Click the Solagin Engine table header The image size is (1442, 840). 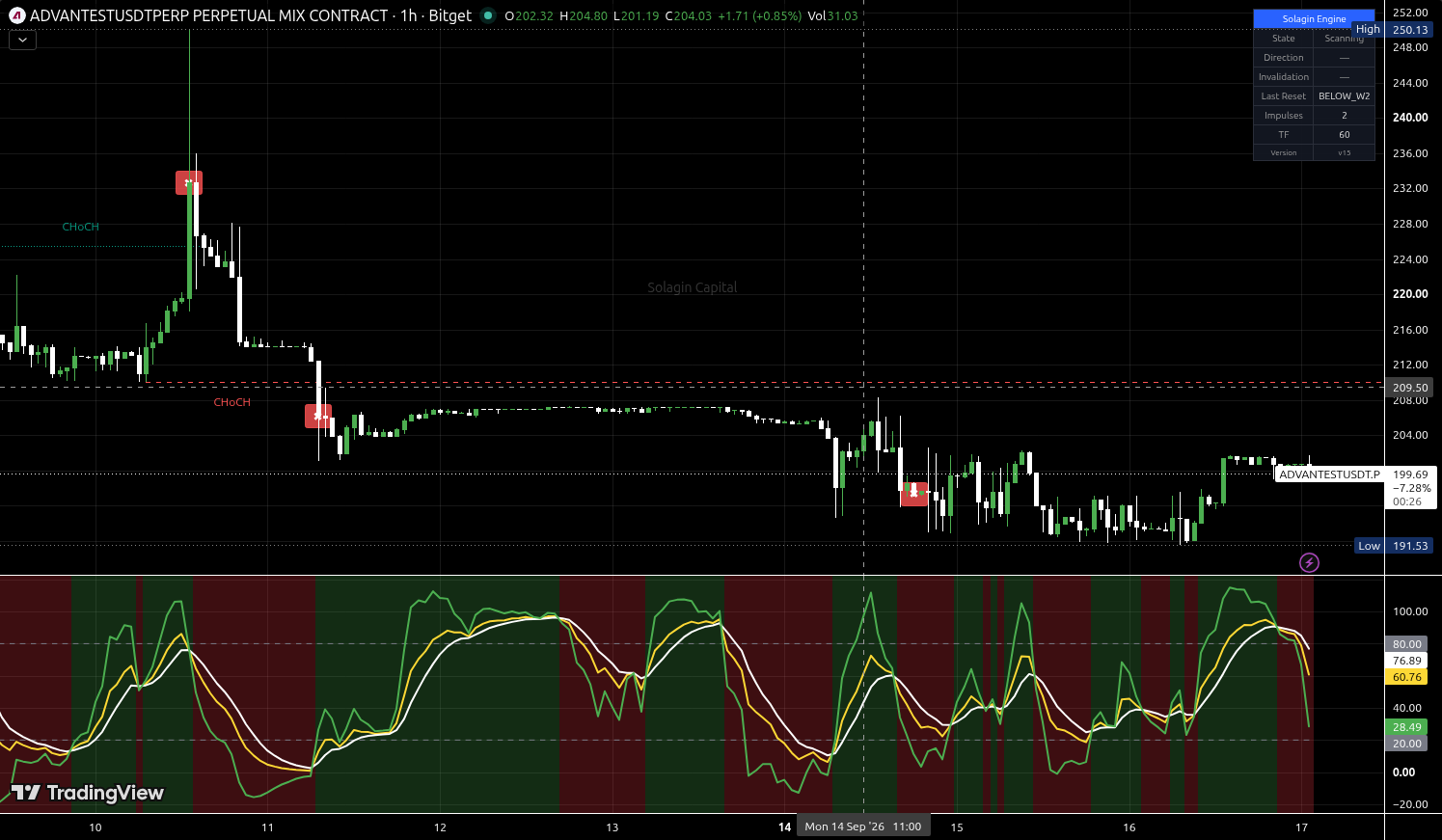click(x=1314, y=18)
